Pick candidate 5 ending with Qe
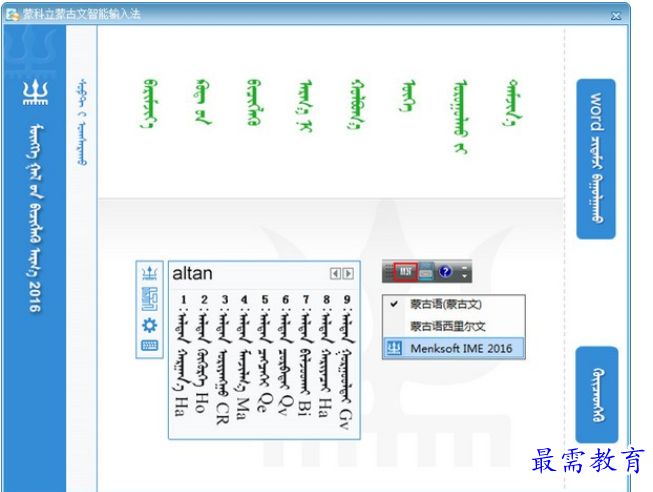The width and height of the screenshot is (653, 492). [263, 355]
